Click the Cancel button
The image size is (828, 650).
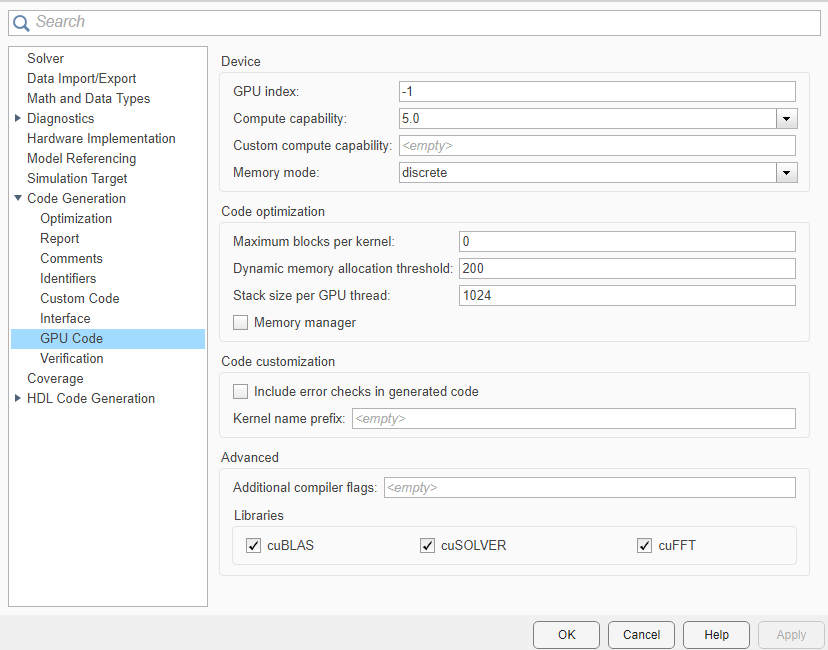pyautogui.click(x=641, y=635)
